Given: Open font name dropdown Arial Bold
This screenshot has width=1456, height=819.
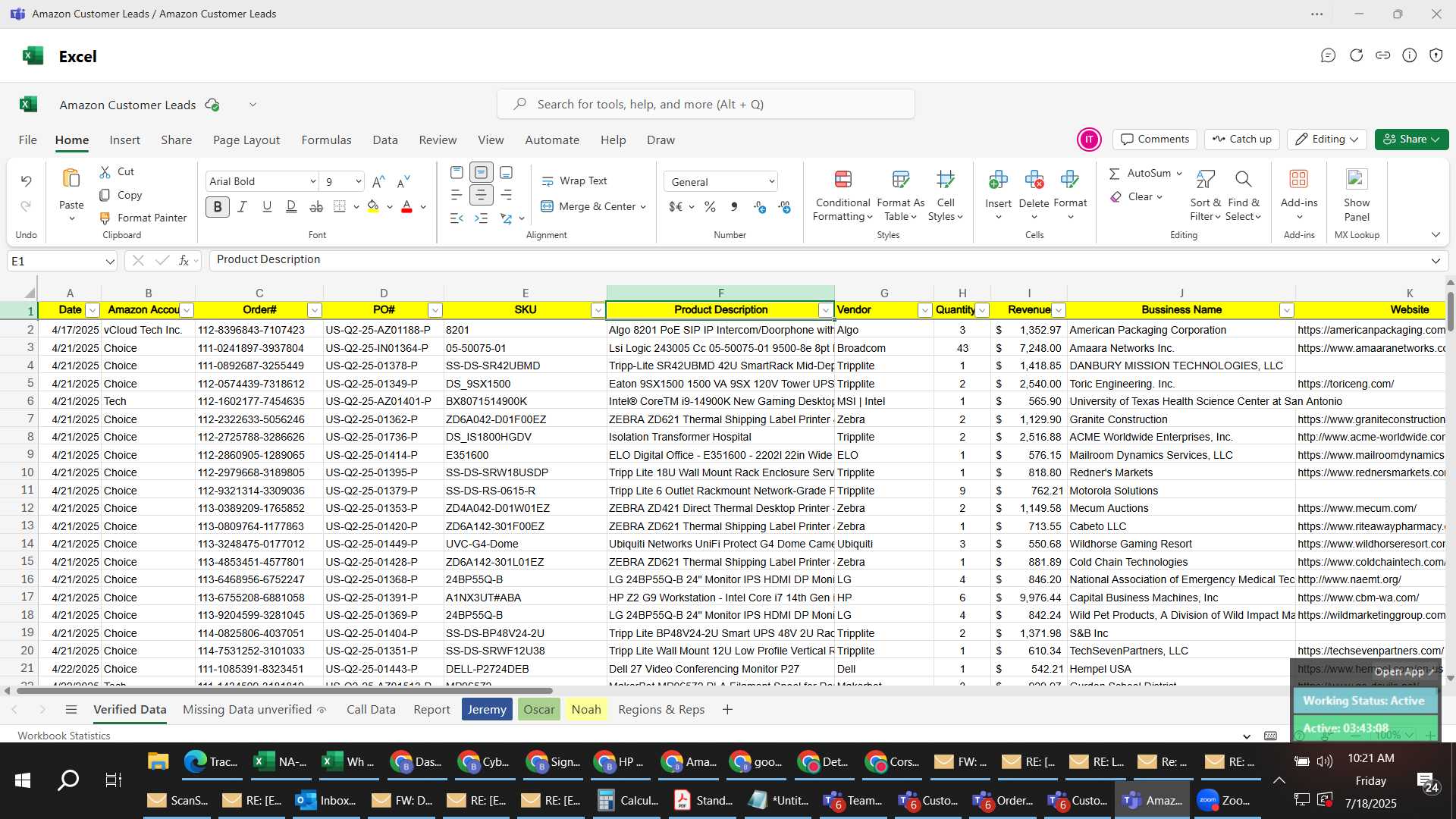Looking at the screenshot, I should 312,181.
